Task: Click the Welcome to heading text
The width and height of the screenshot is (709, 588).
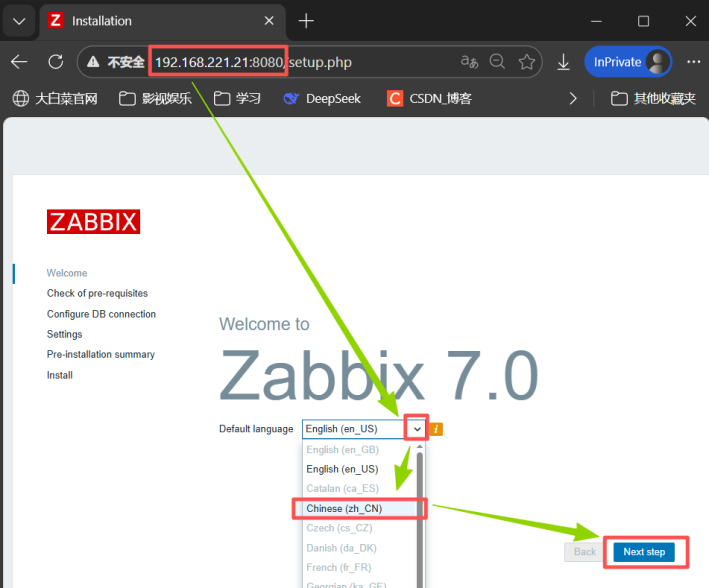Action: pyautogui.click(x=265, y=324)
